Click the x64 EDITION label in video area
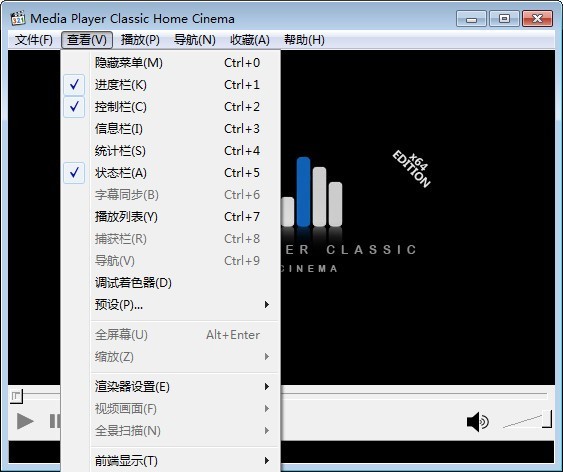Screen dimensions: 563x472 (412, 168)
